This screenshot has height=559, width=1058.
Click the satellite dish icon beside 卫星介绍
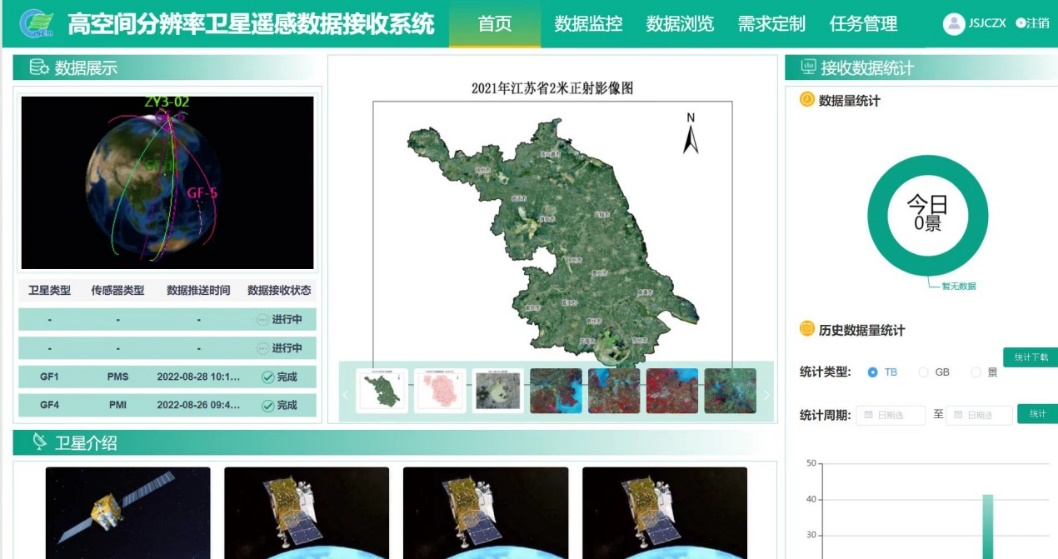tap(39, 441)
